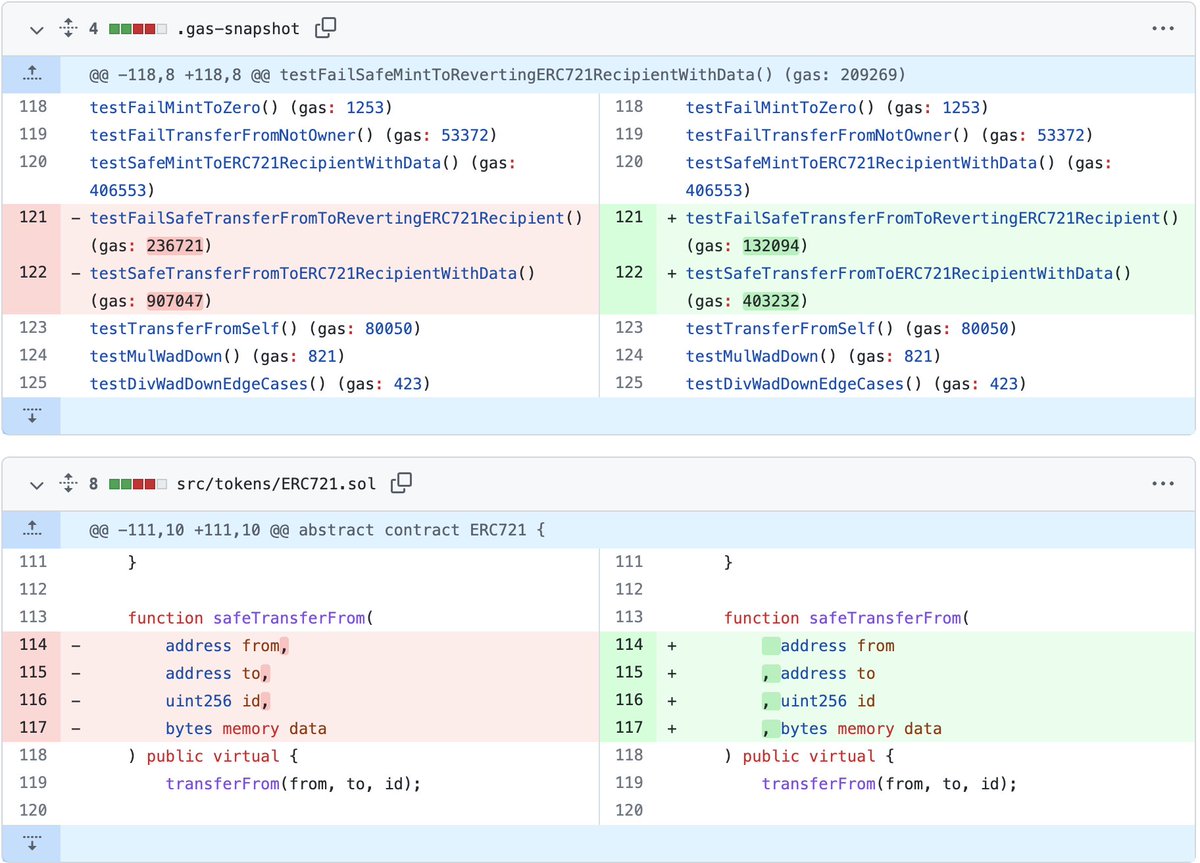Select added gas value 403232

click(x=772, y=300)
